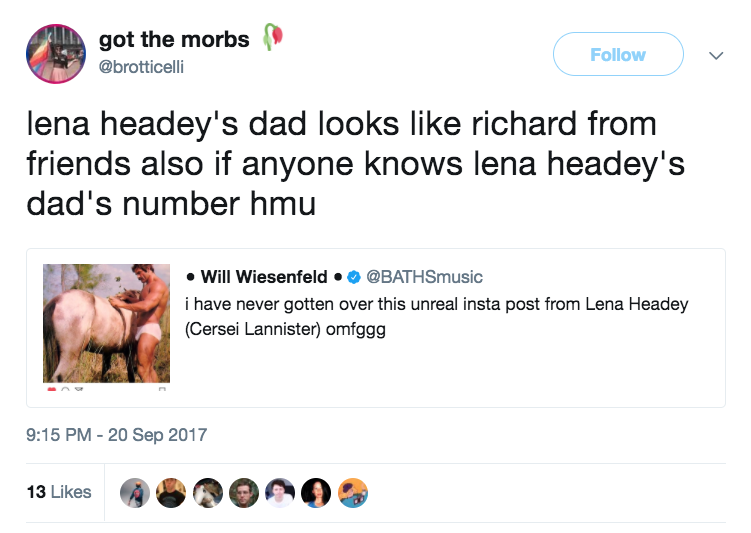Click the blue verified badge icon
The height and width of the screenshot is (533, 751).
click(x=353, y=277)
